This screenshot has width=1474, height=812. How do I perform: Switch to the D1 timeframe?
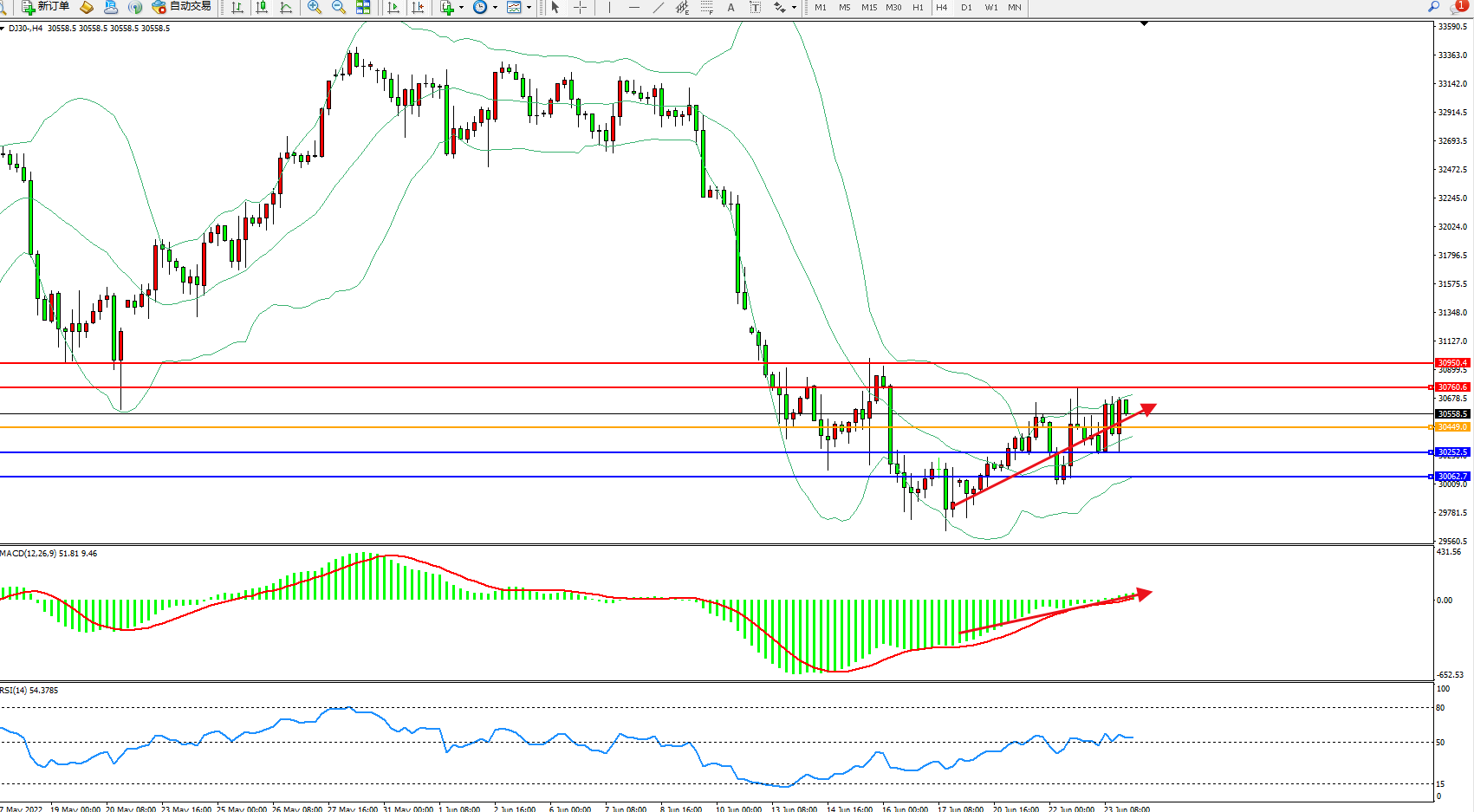point(966,7)
